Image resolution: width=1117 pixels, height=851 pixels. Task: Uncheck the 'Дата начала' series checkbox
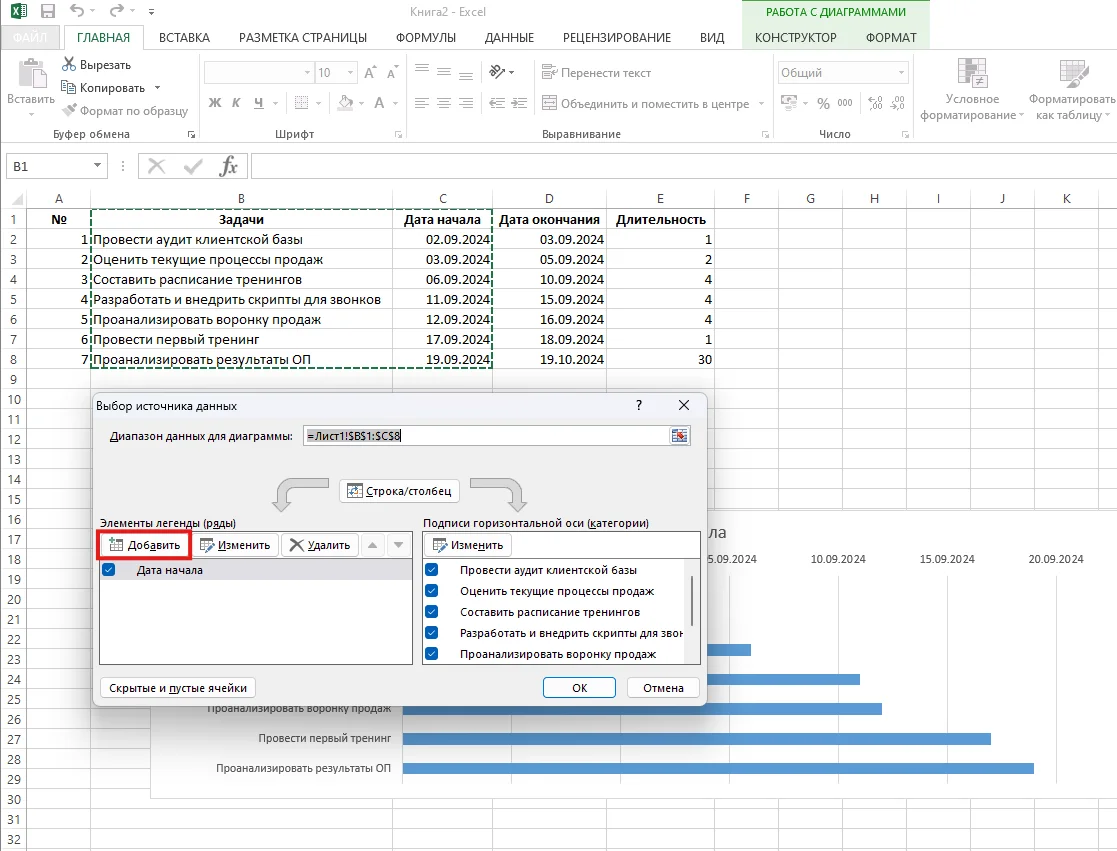(108, 570)
